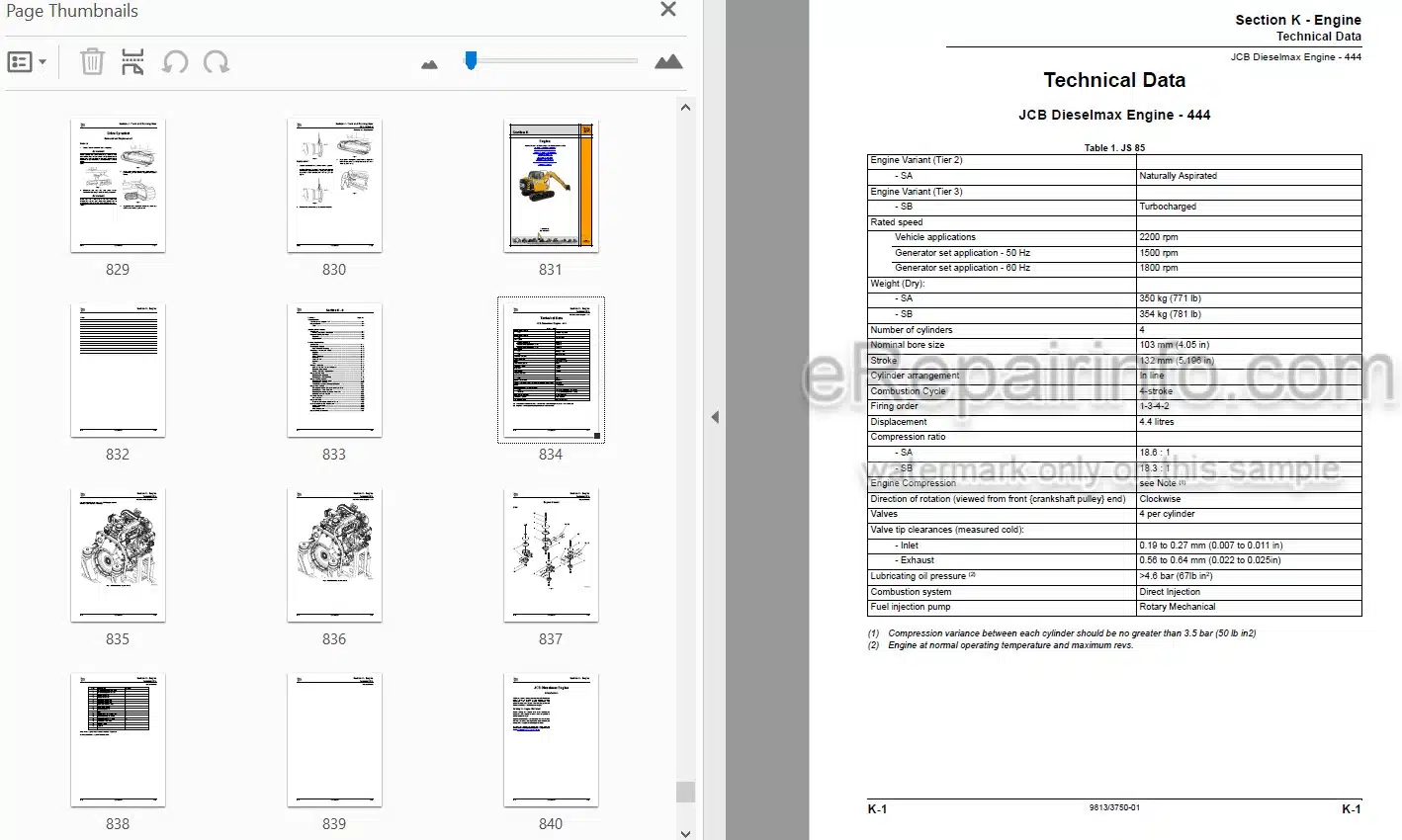Select page 829 thumbnail
Screen dimensions: 1402x840
click(x=118, y=186)
